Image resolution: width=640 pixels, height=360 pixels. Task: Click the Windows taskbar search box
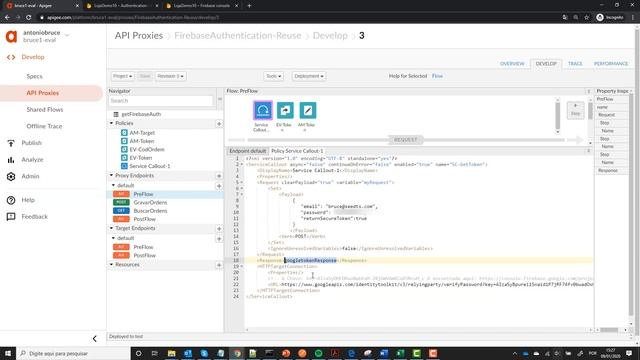pyautogui.click(x=73, y=353)
